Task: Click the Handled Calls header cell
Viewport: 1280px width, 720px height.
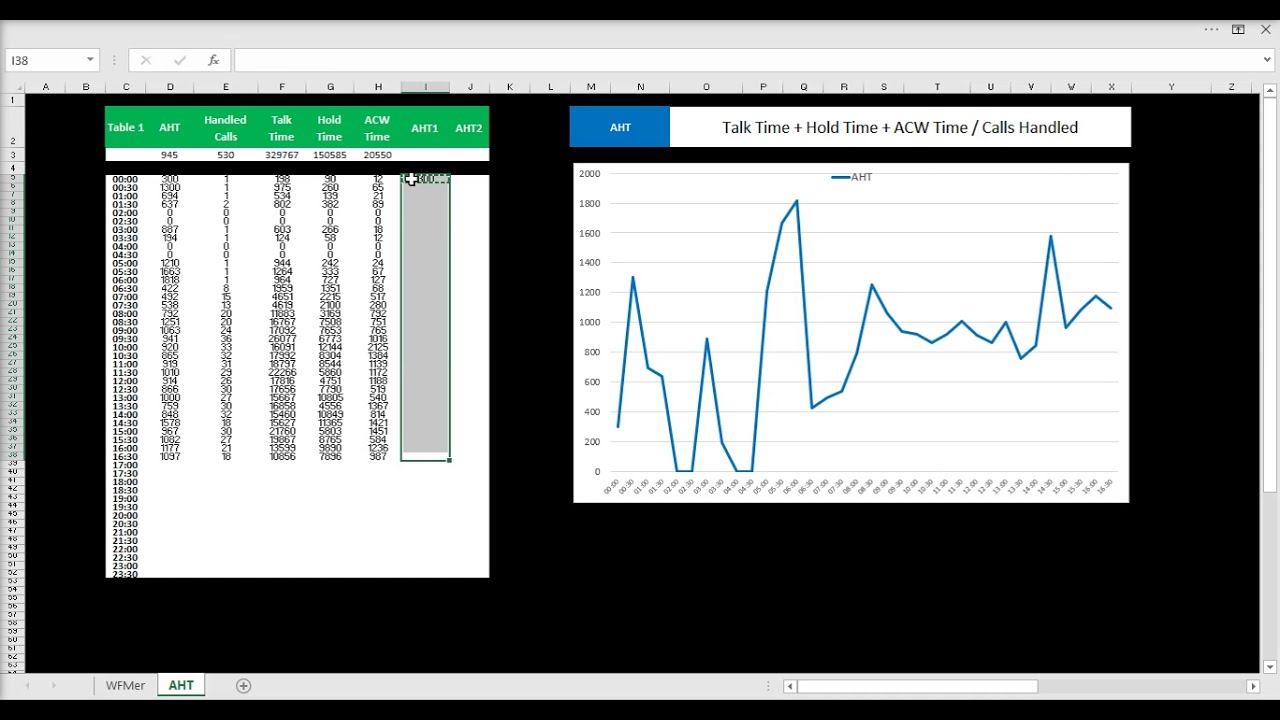Action: point(226,128)
